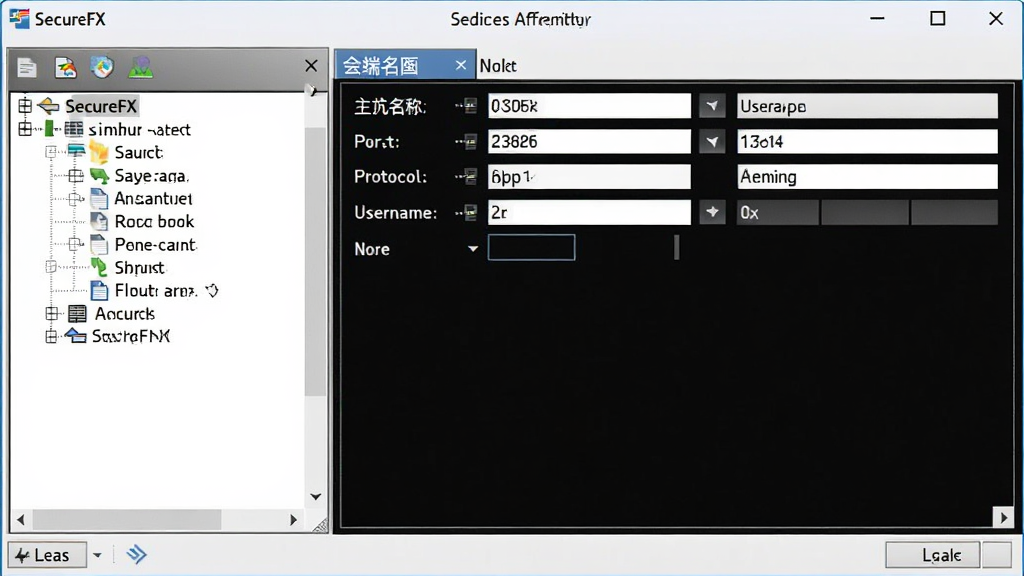Click the Username field containing 2r
Viewport: 1024px width, 576px height.
(x=589, y=212)
